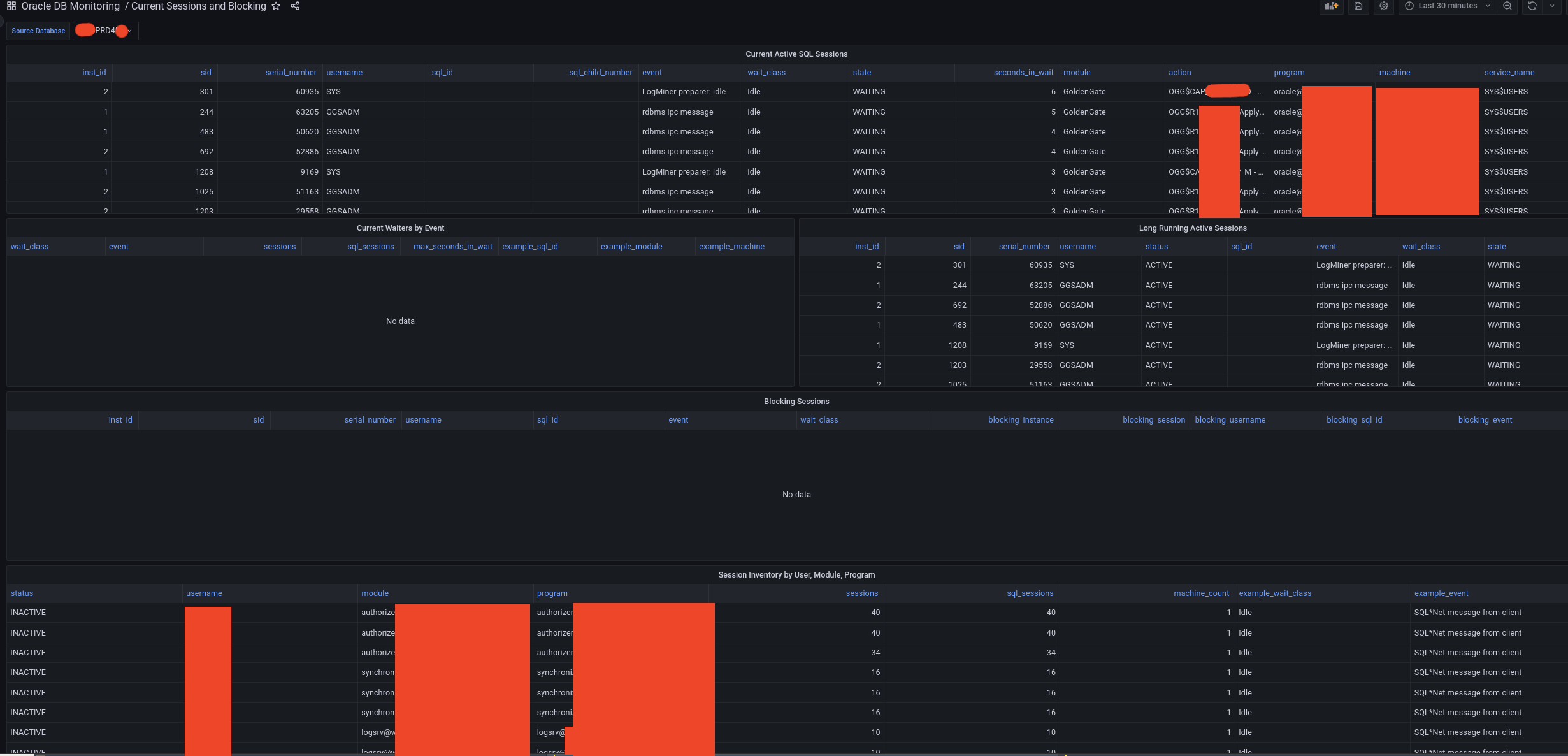Sort Session Inventory by example_wait_class
The width and height of the screenshot is (1568, 756).
(1275, 593)
